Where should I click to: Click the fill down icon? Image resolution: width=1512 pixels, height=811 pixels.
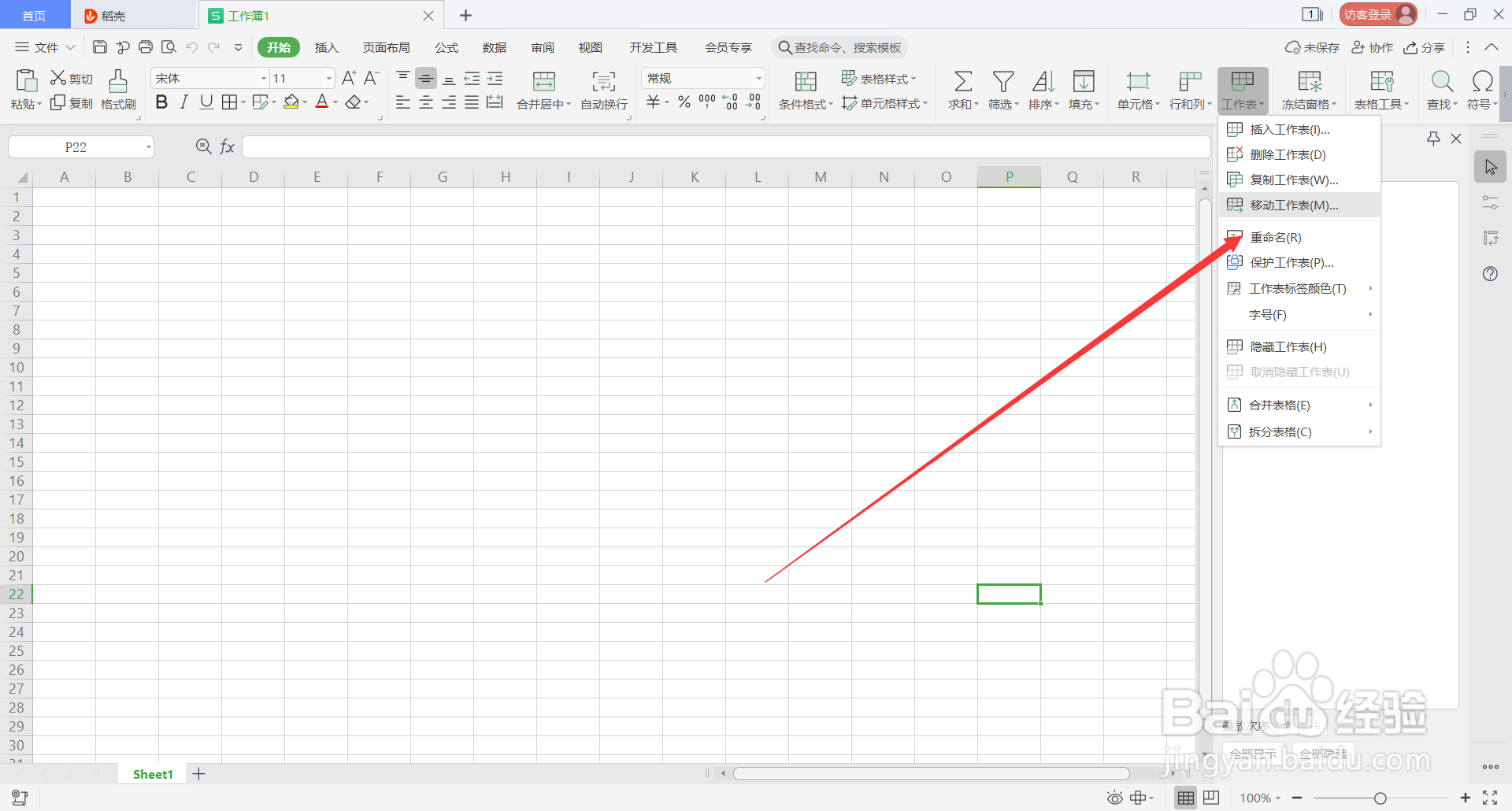tap(1084, 81)
